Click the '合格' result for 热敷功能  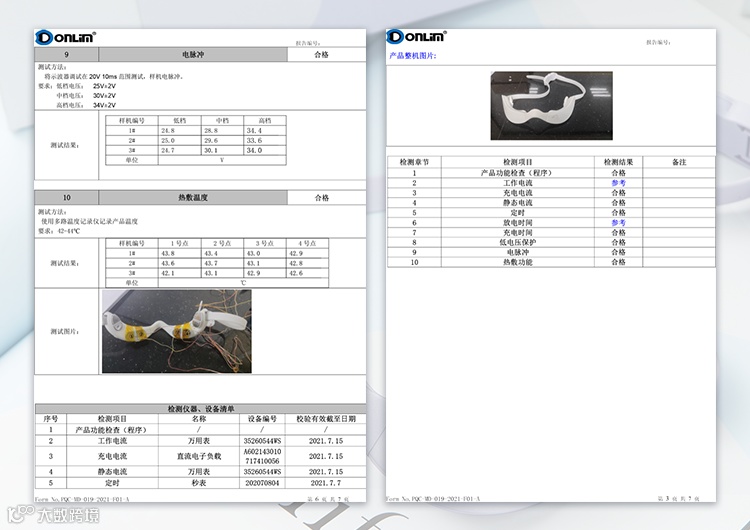[618, 262]
